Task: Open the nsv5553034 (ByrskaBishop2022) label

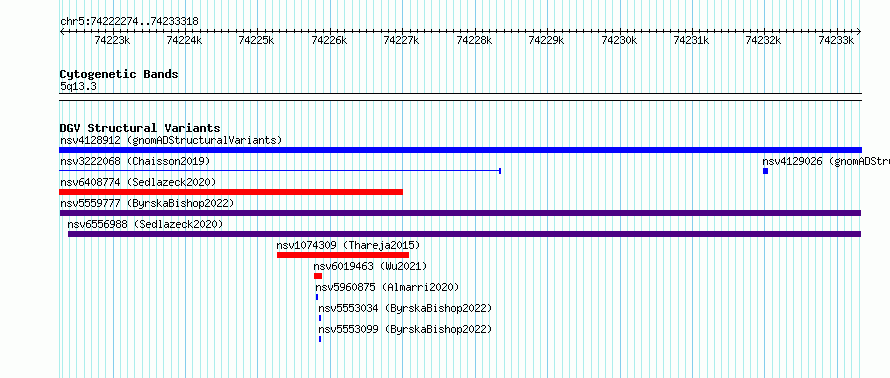Action: (405, 308)
